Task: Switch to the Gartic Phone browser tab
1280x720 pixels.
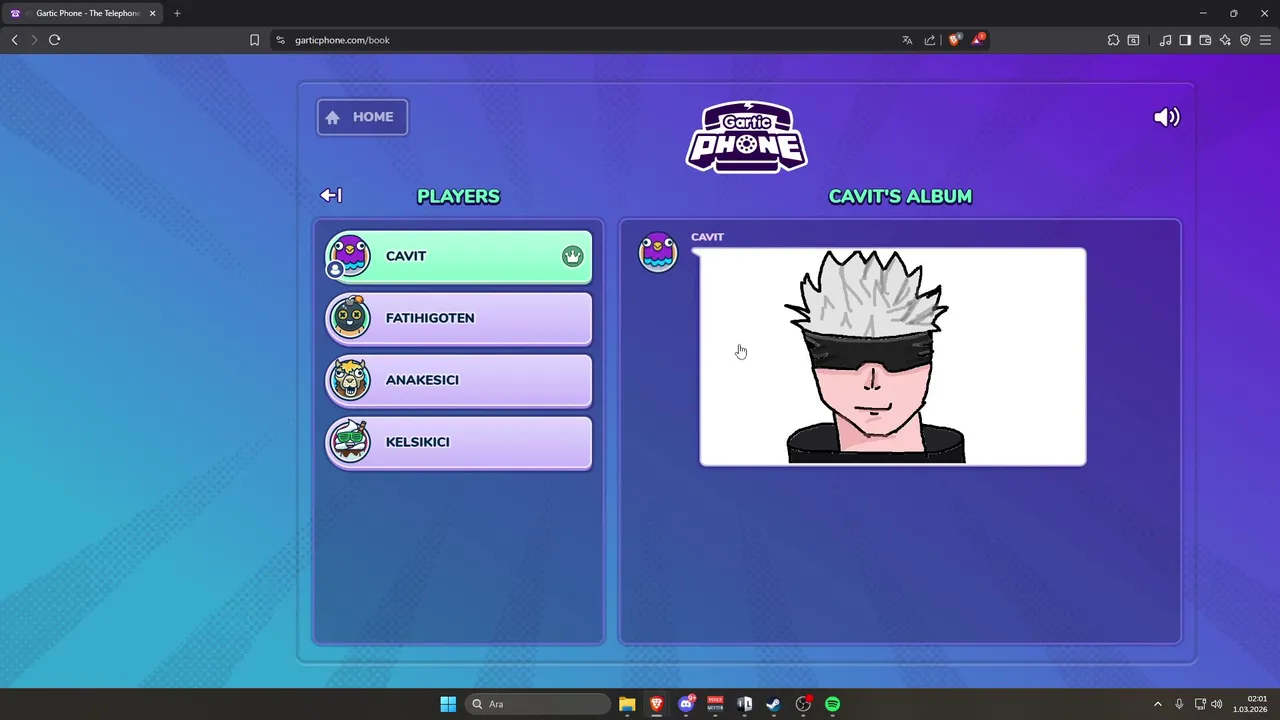Action: coord(82,13)
